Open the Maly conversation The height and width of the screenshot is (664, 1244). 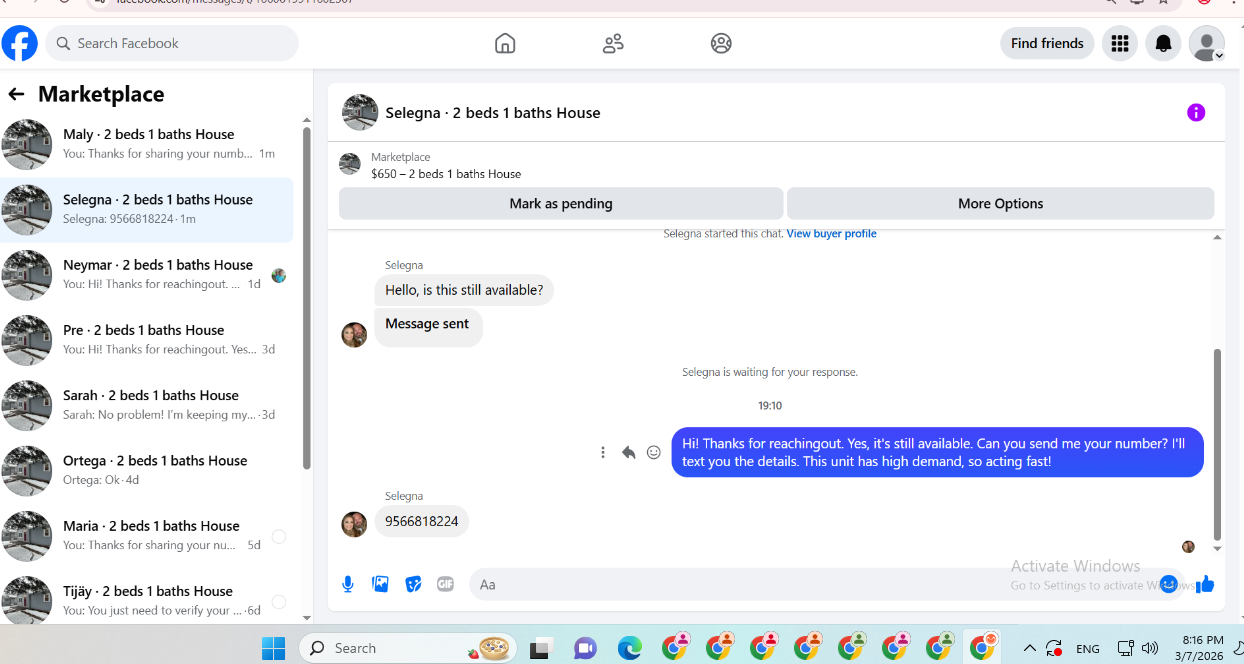pos(148,144)
